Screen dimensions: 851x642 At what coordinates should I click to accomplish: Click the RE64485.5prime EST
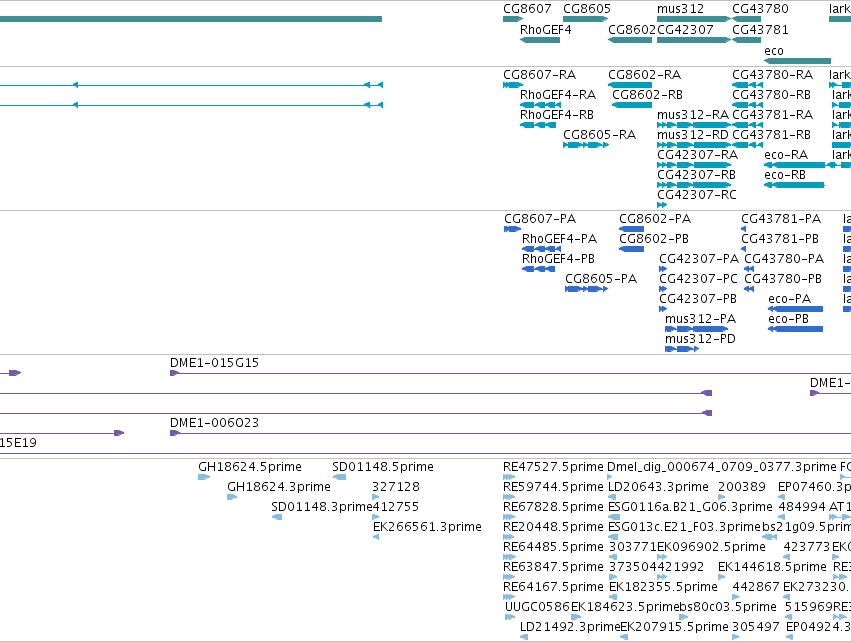509,557
